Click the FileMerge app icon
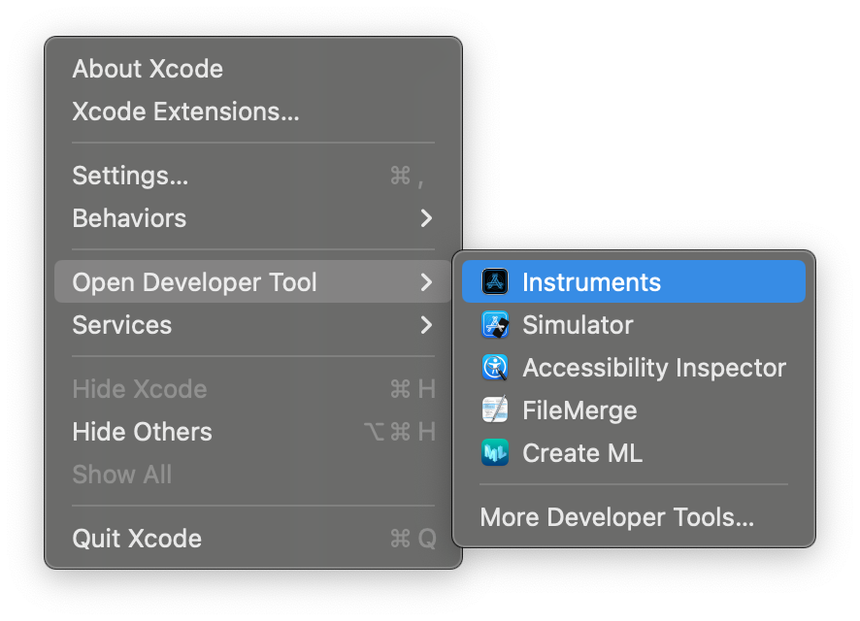 (496, 410)
